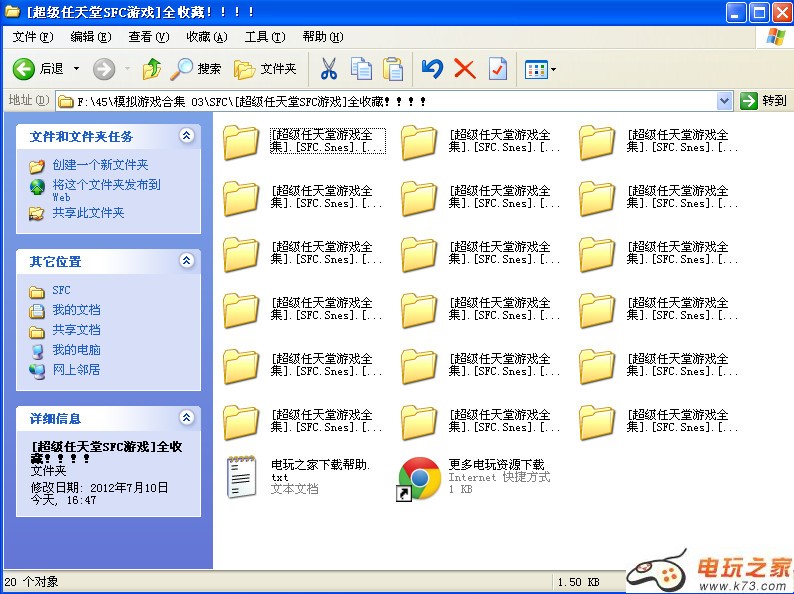Image resolution: width=794 pixels, height=594 pixels.
Task: Open the 工具(T) menu
Action: click(x=264, y=37)
